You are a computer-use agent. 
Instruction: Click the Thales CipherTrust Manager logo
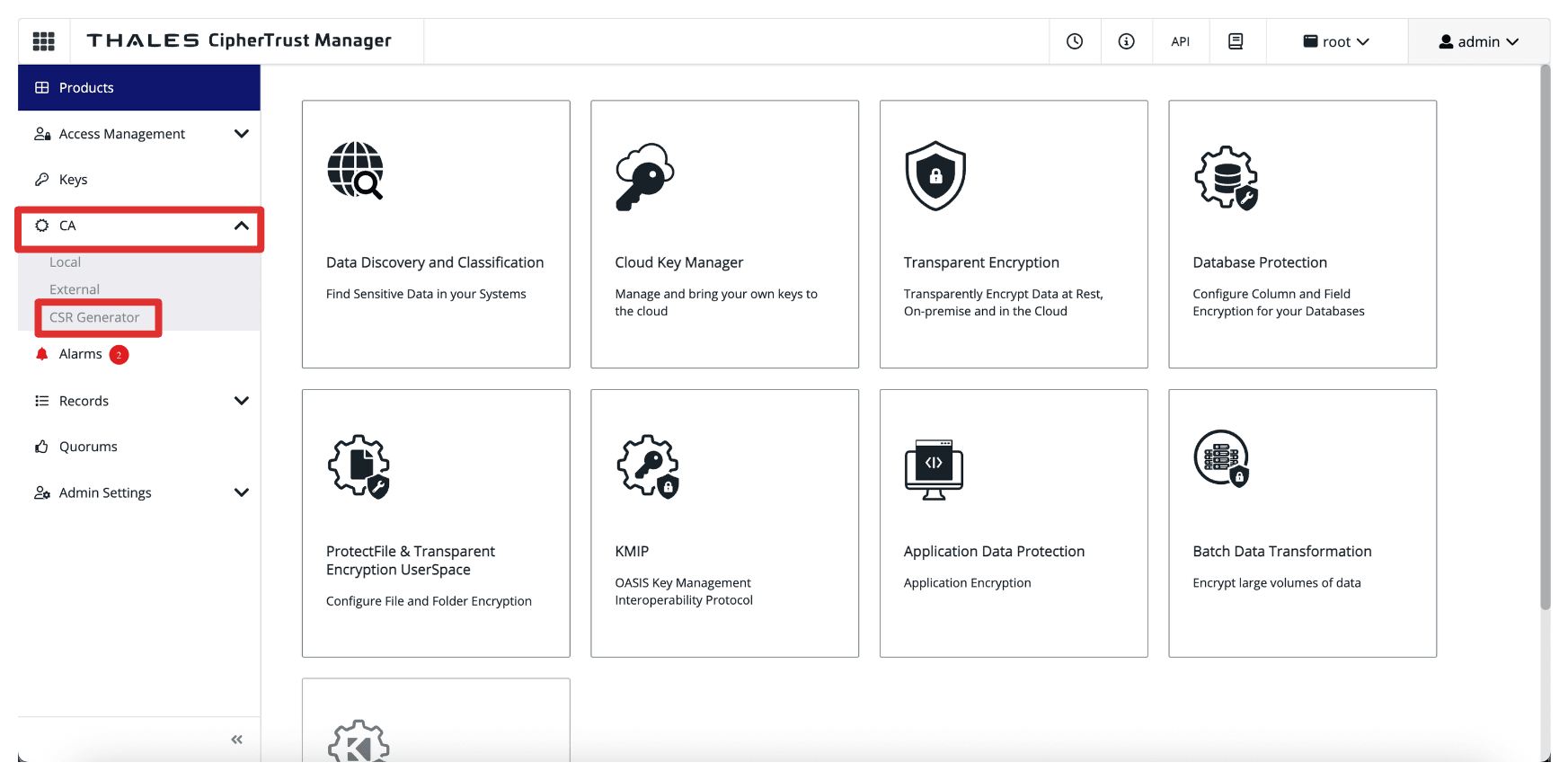tap(239, 40)
